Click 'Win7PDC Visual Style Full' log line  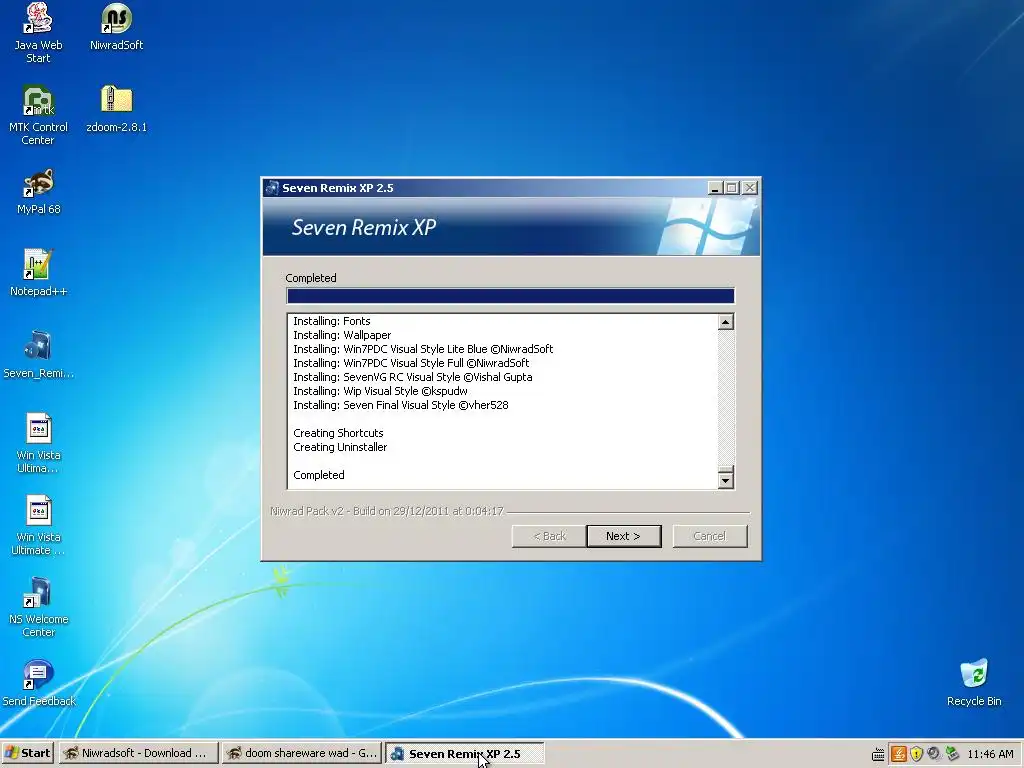(411, 363)
